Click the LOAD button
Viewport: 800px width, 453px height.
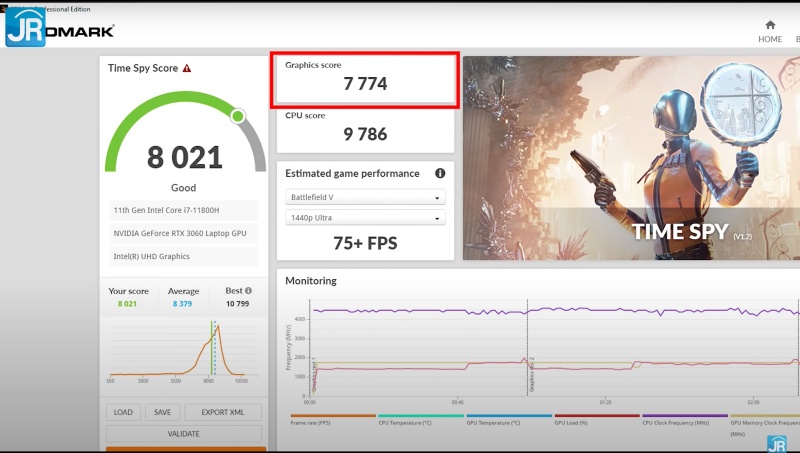click(123, 412)
